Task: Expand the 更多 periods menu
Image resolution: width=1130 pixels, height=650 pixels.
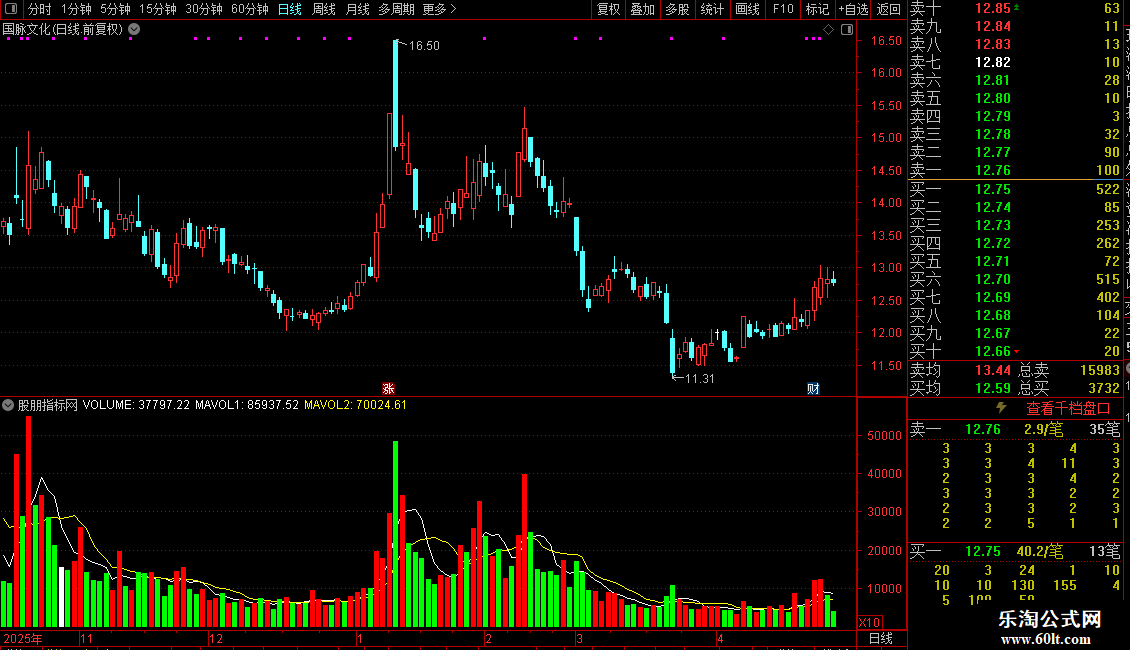Action: [x=439, y=9]
